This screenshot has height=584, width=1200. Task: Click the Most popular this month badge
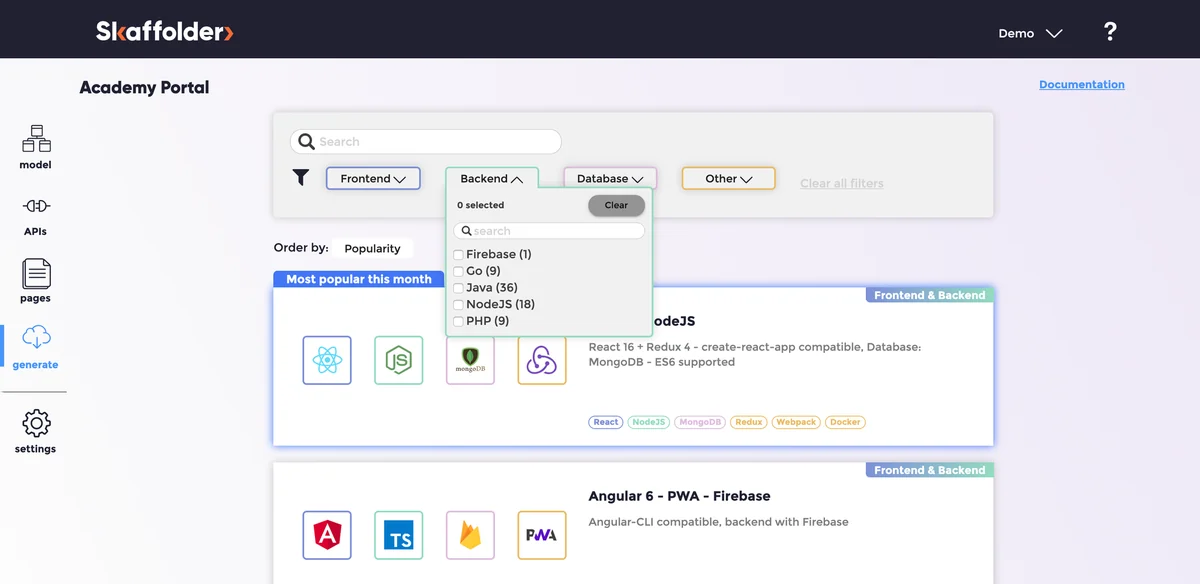(x=359, y=279)
